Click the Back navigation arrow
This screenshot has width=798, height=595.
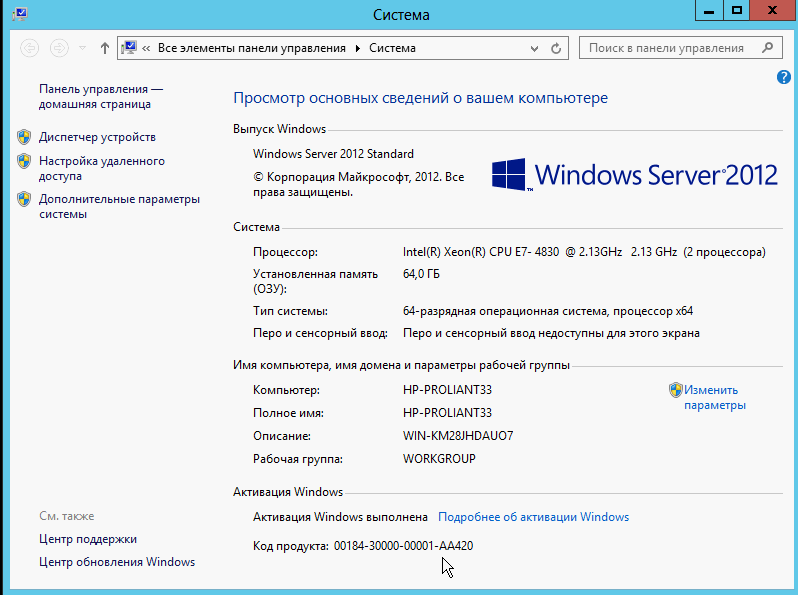click(x=29, y=48)
